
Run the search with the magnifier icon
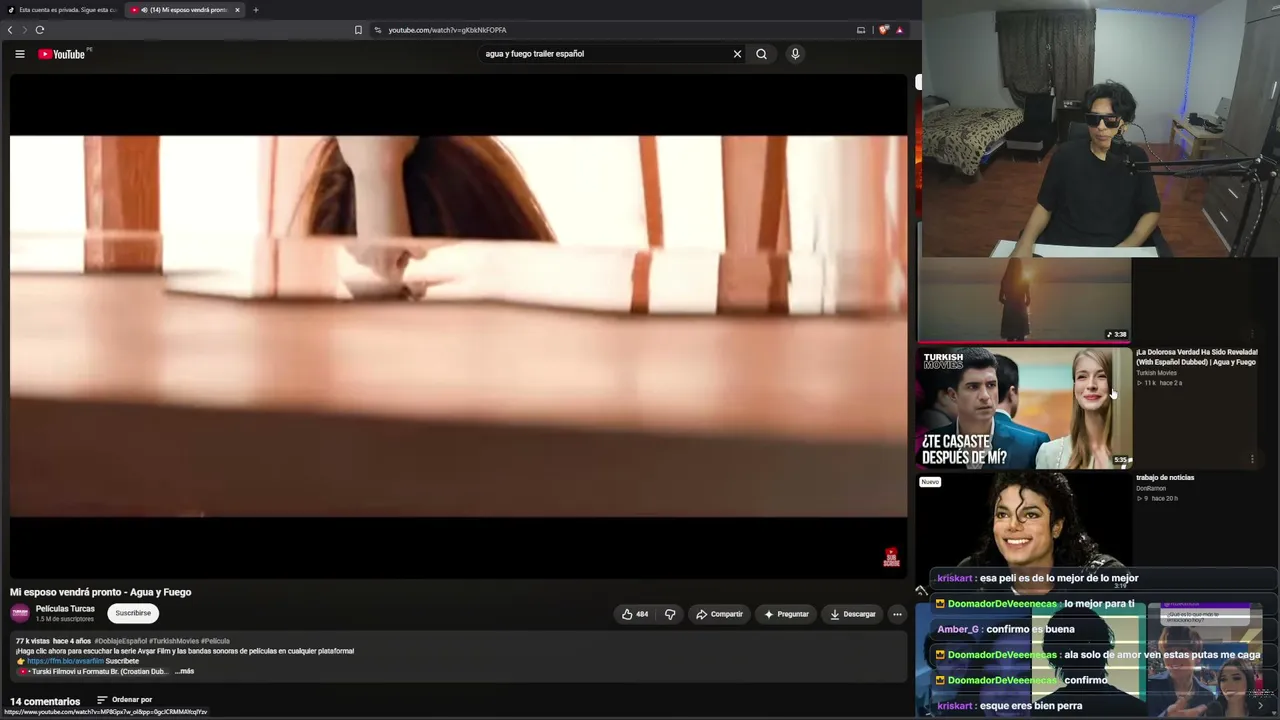click(x=761, y=54)
